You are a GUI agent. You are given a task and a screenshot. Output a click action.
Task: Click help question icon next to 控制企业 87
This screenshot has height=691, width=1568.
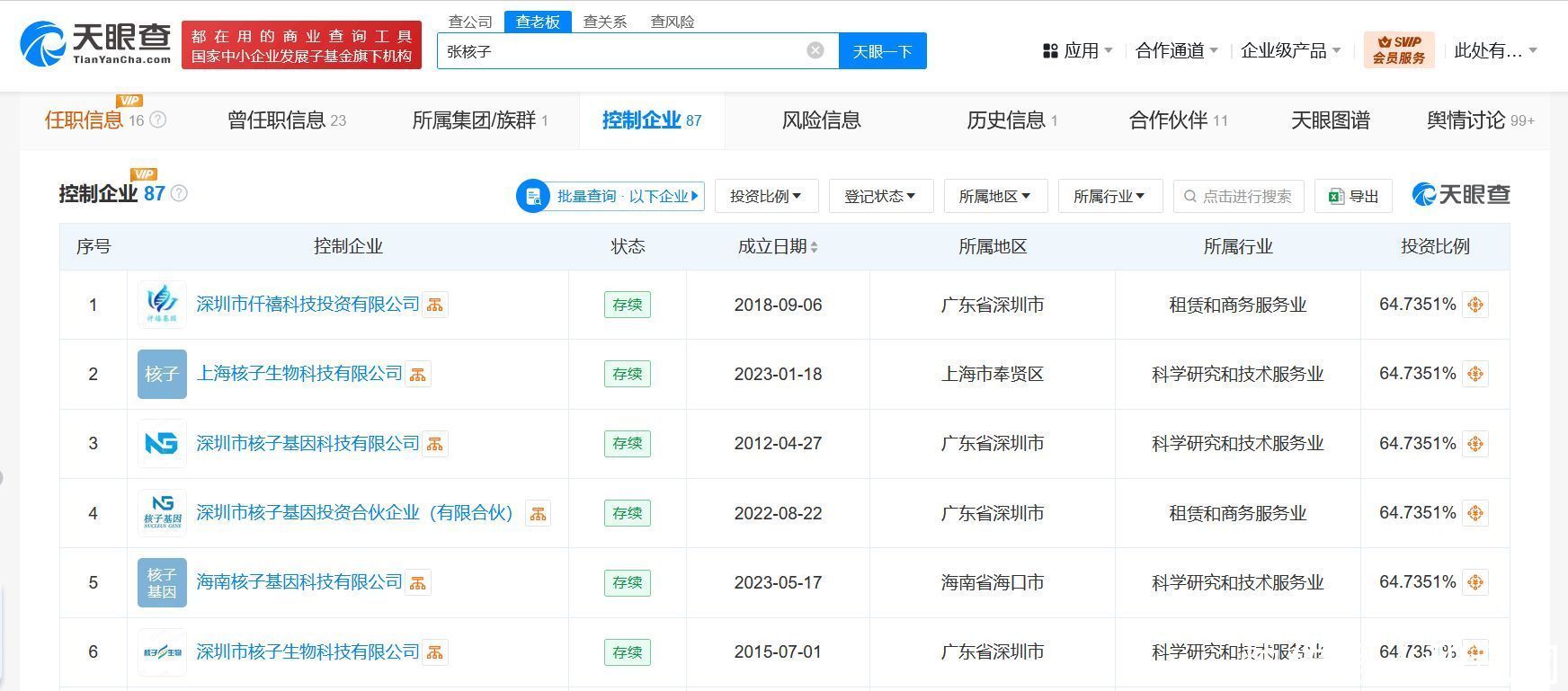pos(179,193)
